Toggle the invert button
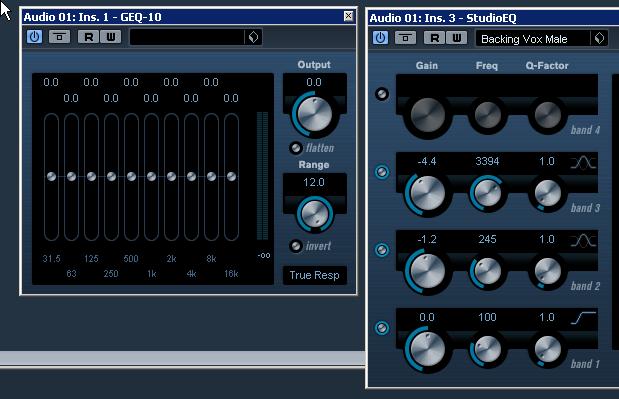Screen dimensions: 619x399 click(x=295, y=246)
